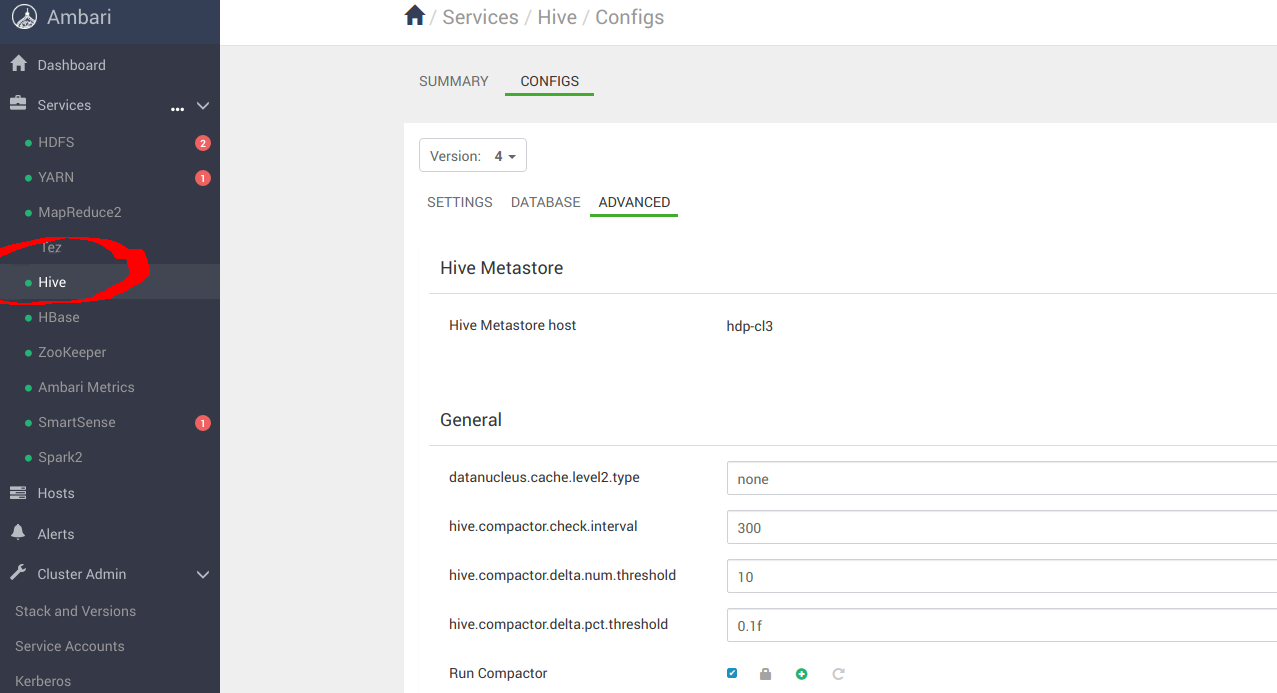Image resolution: width=1277 pixels, height=693 pixels.
Task: Click the green plus icon on Run Compactor row
Action: pyautogui.click(x=801, y=673)
